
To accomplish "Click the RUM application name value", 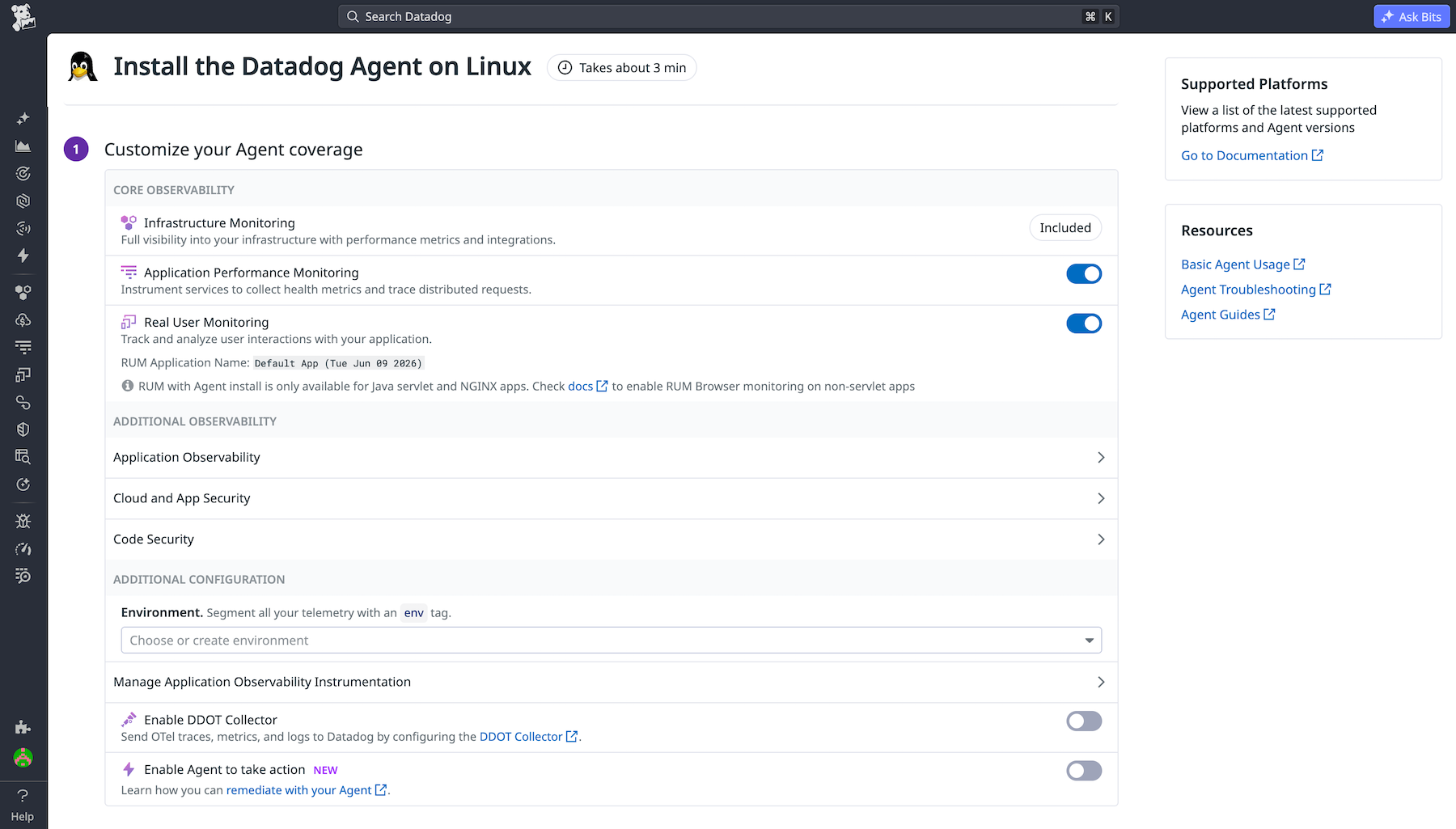I will click(x=338, y=363).
